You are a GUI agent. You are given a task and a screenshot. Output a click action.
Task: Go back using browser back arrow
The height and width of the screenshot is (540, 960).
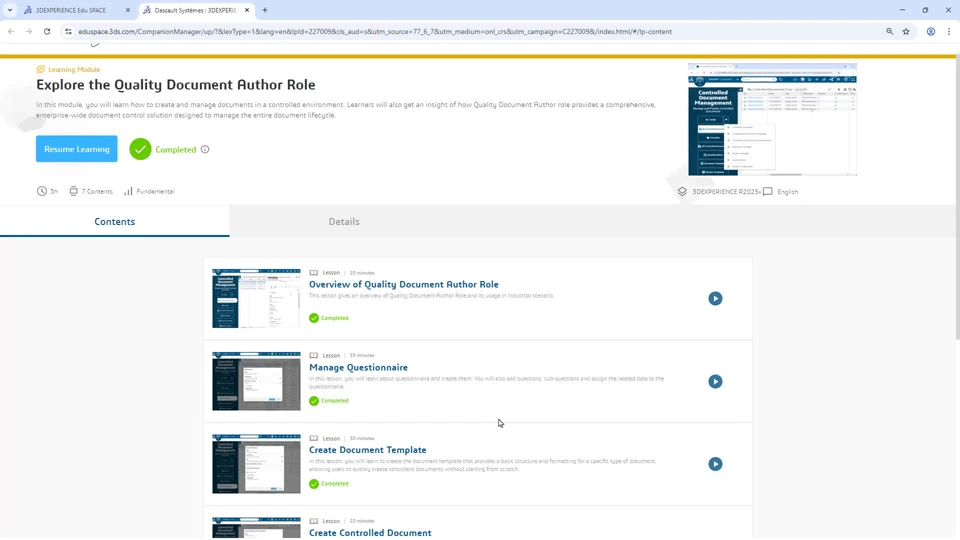point(11,31)
